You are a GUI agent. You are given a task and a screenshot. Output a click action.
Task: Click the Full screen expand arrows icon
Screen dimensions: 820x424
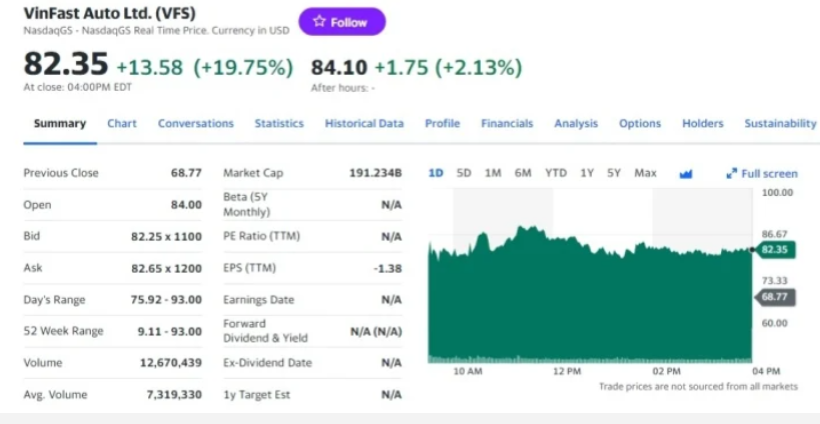732,173
